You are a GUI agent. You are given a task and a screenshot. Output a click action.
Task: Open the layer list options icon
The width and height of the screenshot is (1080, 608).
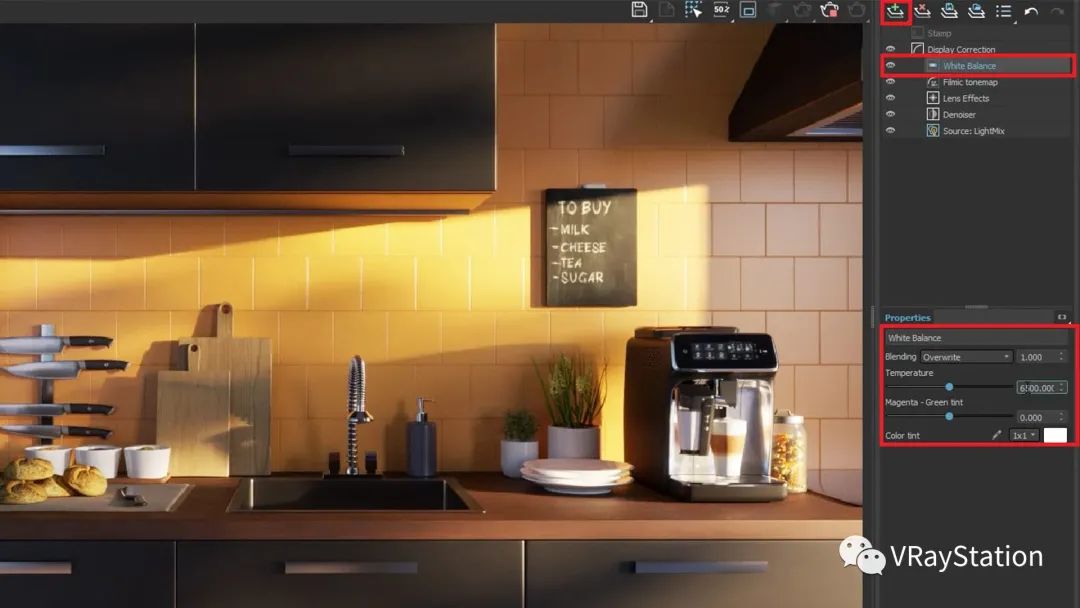click(1003, 11)
